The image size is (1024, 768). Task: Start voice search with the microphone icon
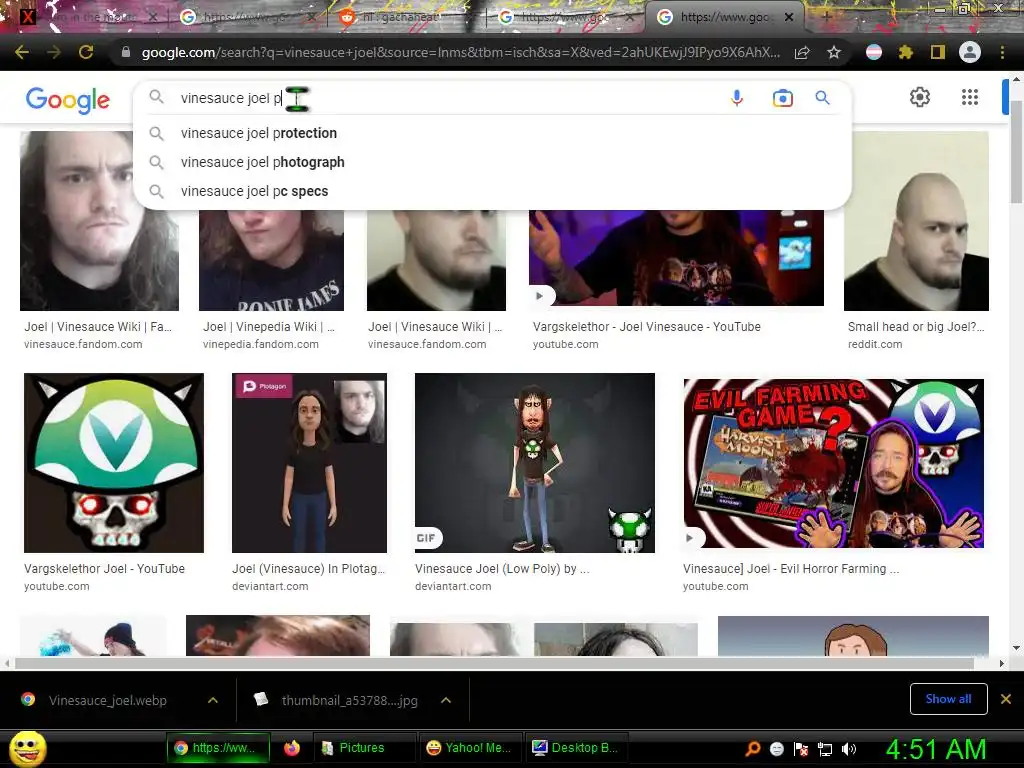737,98
